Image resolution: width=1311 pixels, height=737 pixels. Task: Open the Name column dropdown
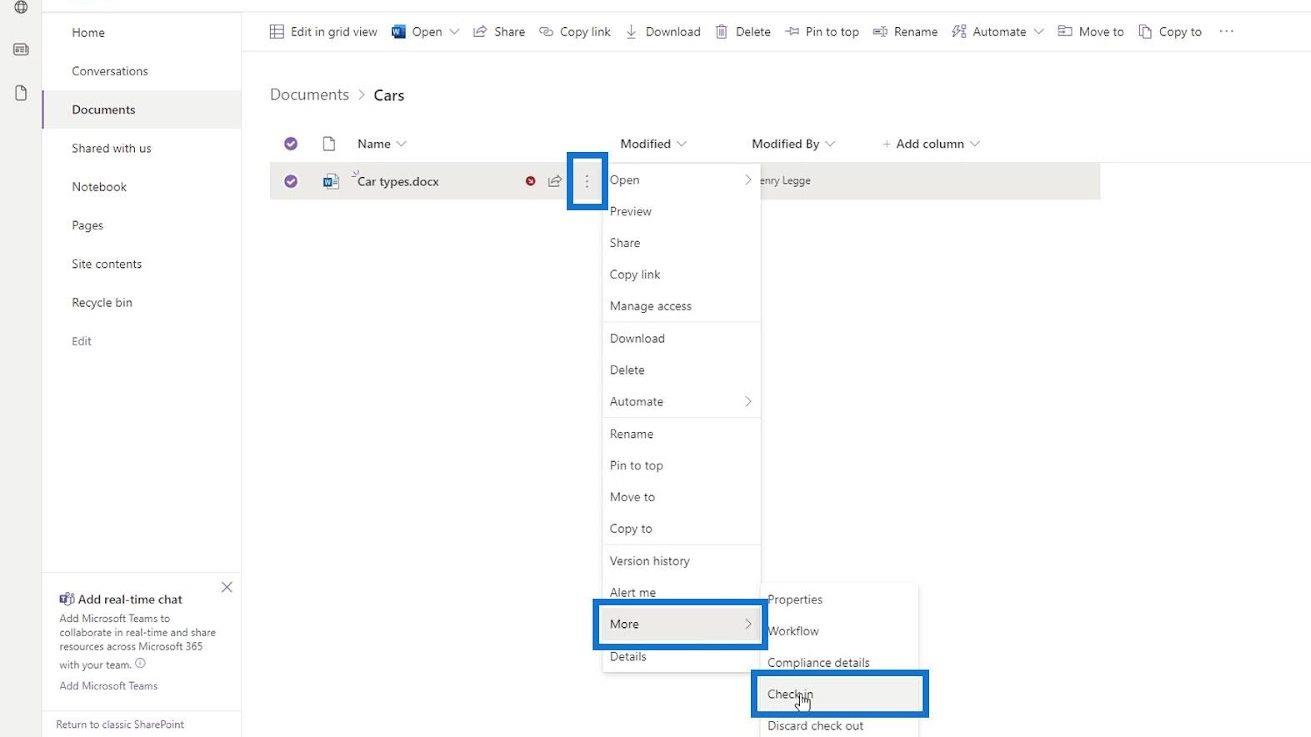click(382, 144)
